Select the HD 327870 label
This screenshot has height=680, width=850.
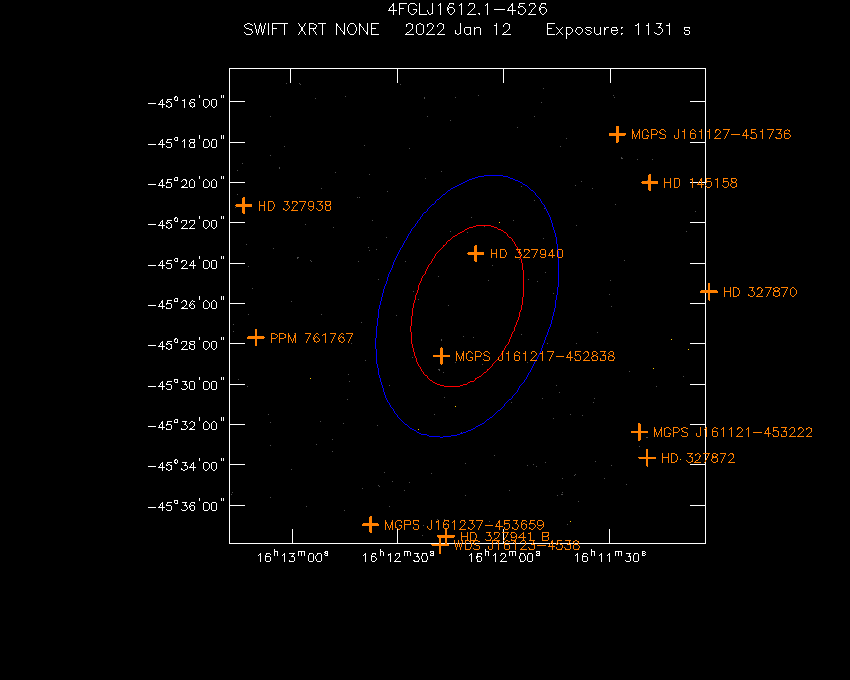[x=760, y=292]
